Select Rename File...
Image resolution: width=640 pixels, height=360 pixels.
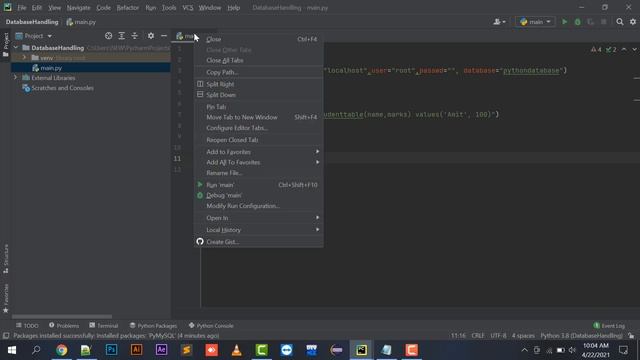click(258, 173)
